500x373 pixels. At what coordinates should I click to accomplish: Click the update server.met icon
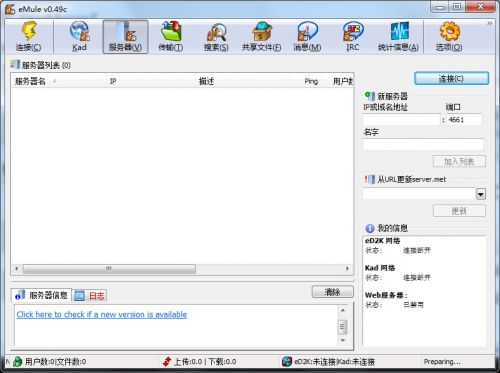(370, 179)
